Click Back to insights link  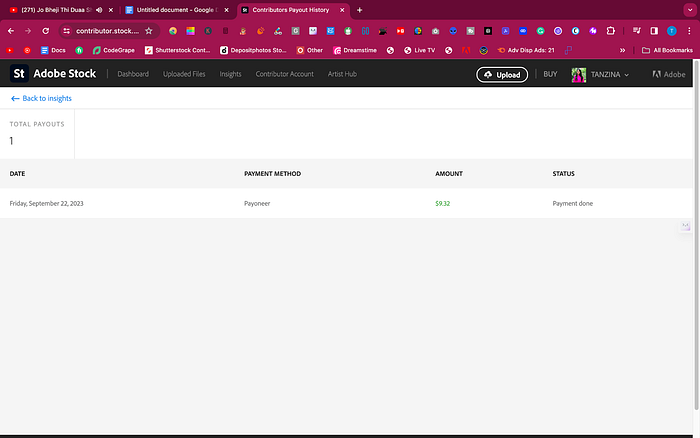click(x=41, y=98)
